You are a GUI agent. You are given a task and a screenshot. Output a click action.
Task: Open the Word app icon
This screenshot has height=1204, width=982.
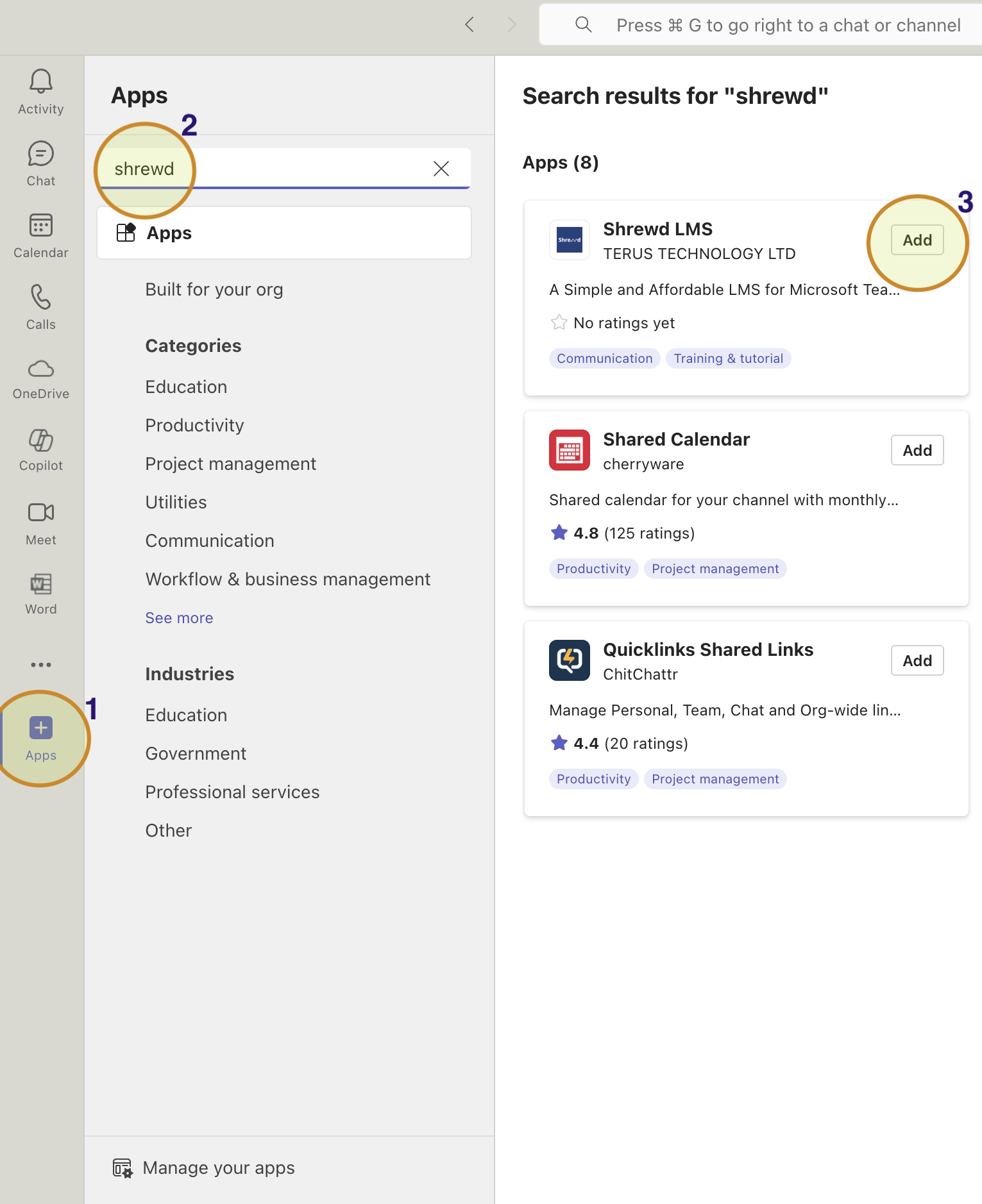pyautogui.click(x=41, y=594)
